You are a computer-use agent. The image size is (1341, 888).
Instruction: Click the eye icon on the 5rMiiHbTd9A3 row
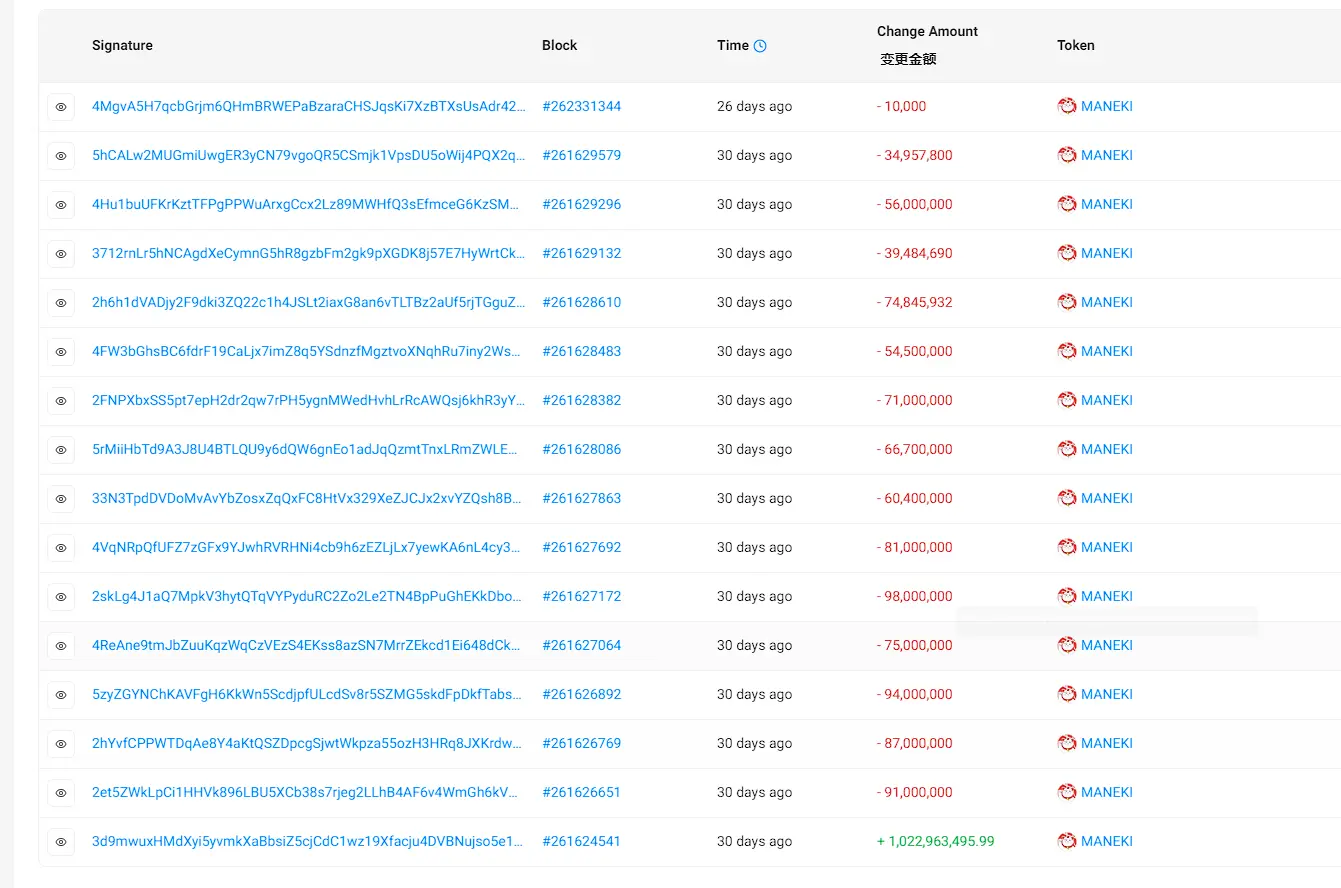pos(61,449)
